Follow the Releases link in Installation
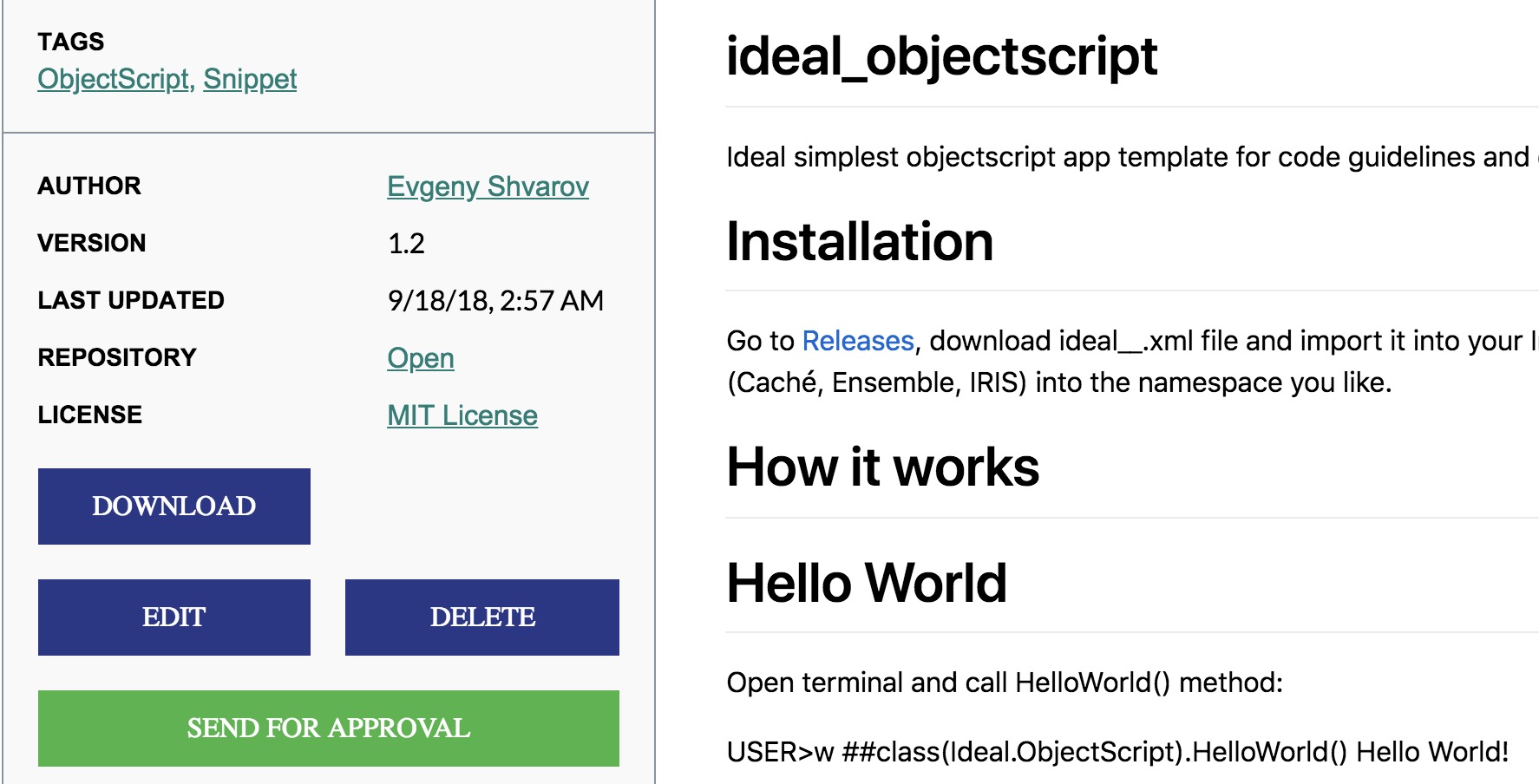 coord(858,341)
